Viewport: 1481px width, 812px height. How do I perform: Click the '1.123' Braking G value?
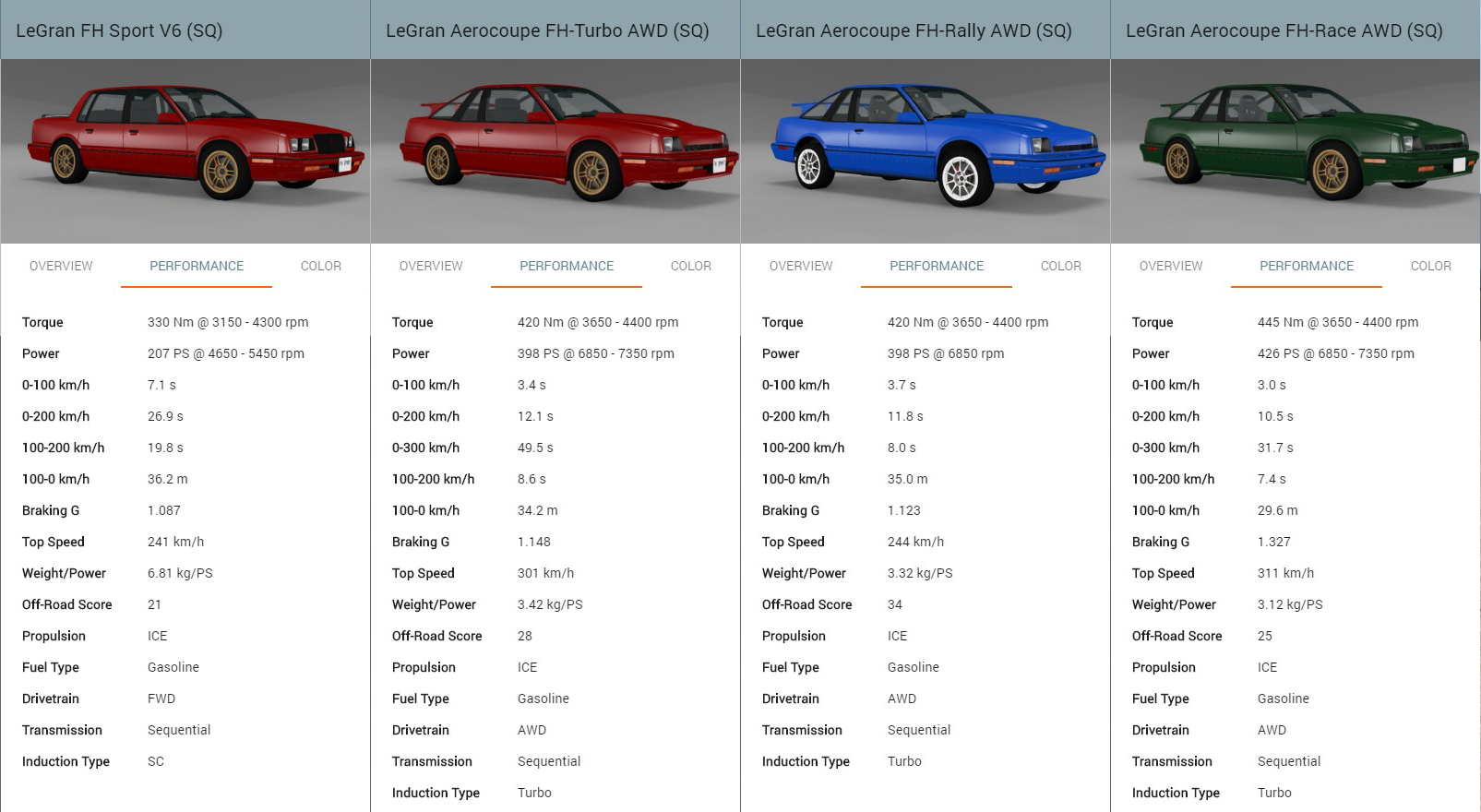coord(904,510)
